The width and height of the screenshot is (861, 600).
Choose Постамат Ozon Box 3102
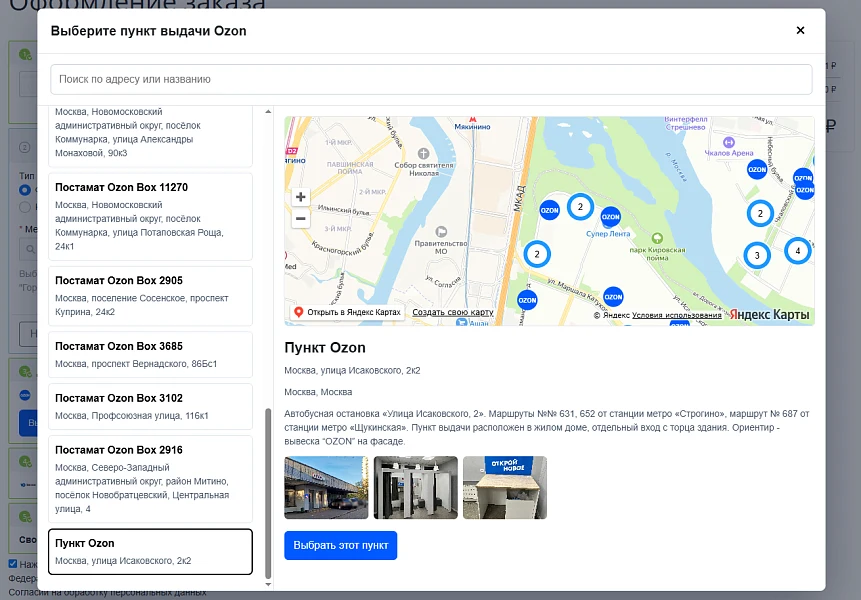coord(150,406)
